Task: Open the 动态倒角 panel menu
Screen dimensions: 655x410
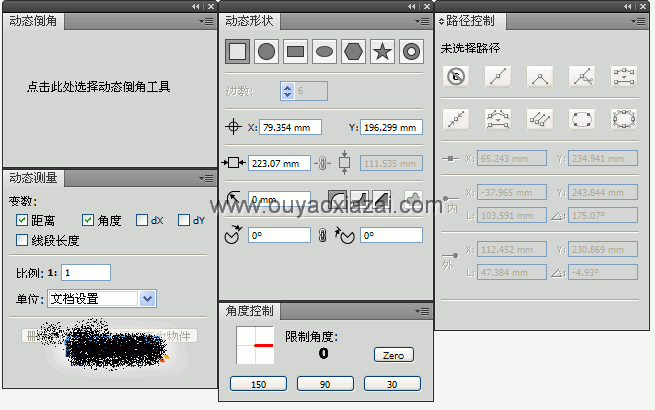Action: pos(207,21)
